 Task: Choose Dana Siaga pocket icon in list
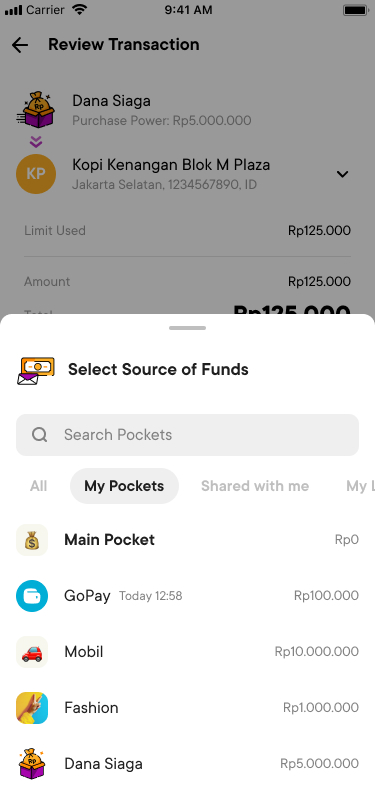32,764
